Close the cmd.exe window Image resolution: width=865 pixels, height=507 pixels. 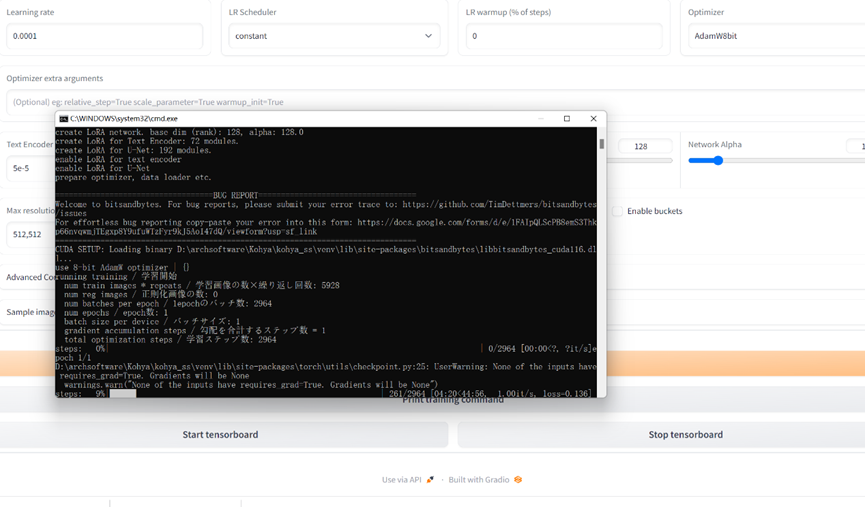coord(594,119)
